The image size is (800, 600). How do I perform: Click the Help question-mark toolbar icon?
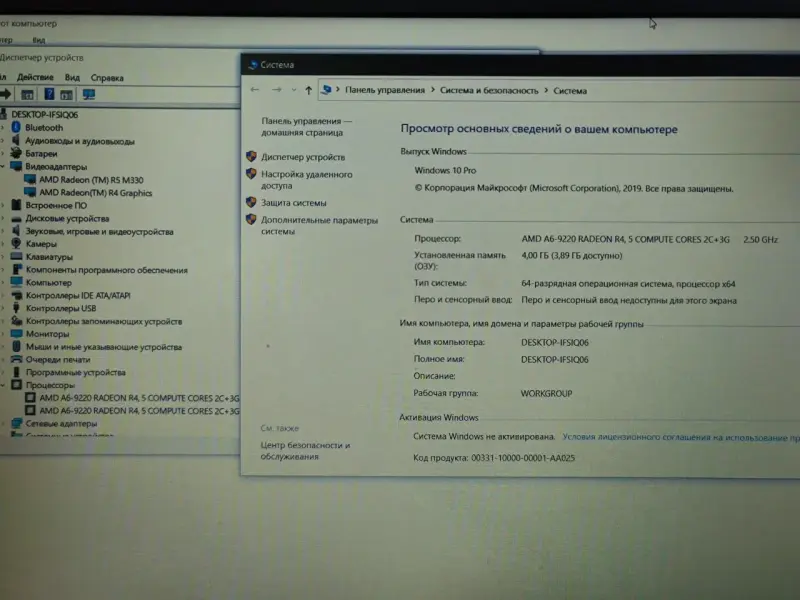tap(48, 94)
